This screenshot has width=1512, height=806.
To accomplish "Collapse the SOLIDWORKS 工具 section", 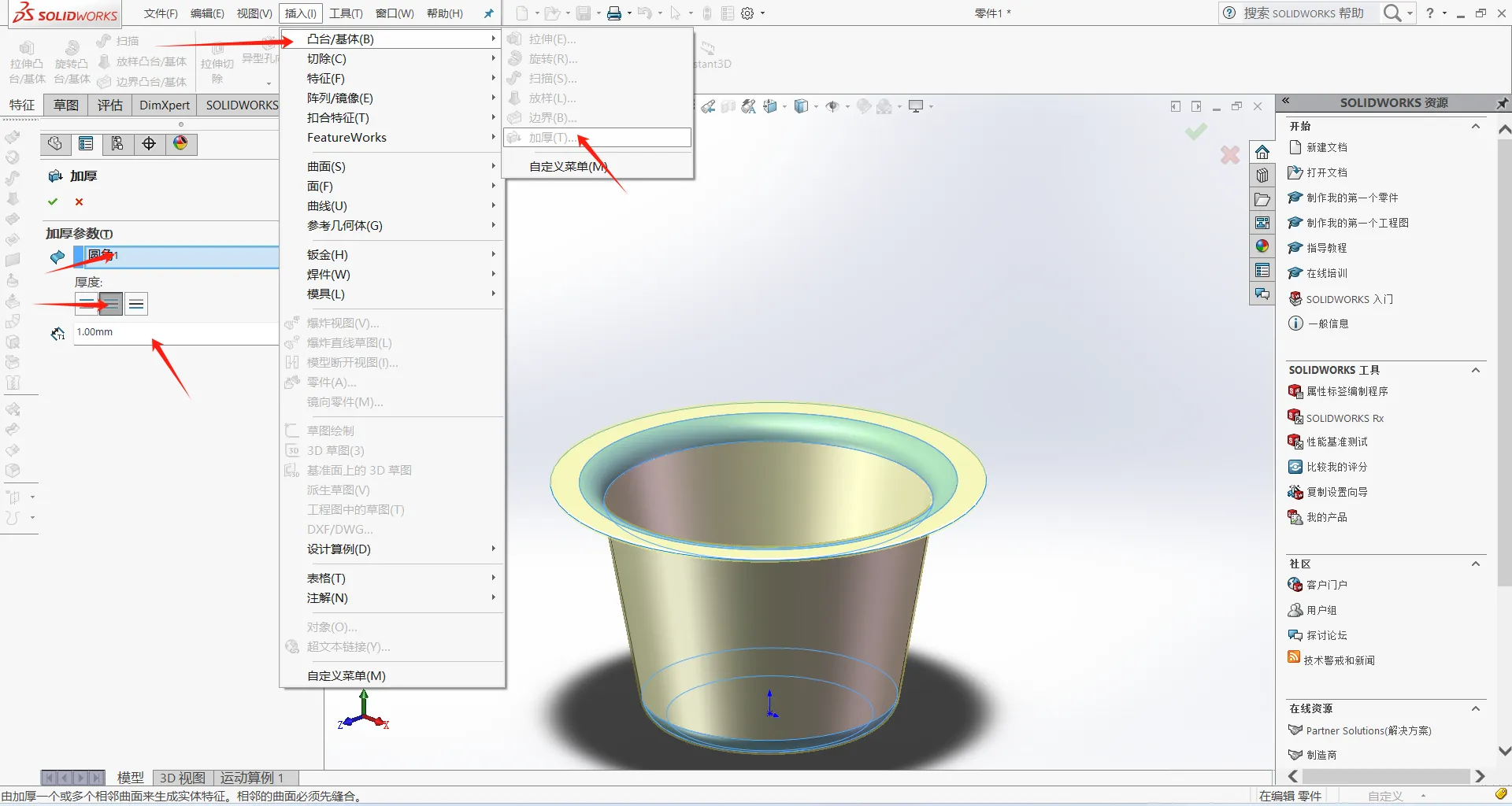I will tap(1476, 370).
